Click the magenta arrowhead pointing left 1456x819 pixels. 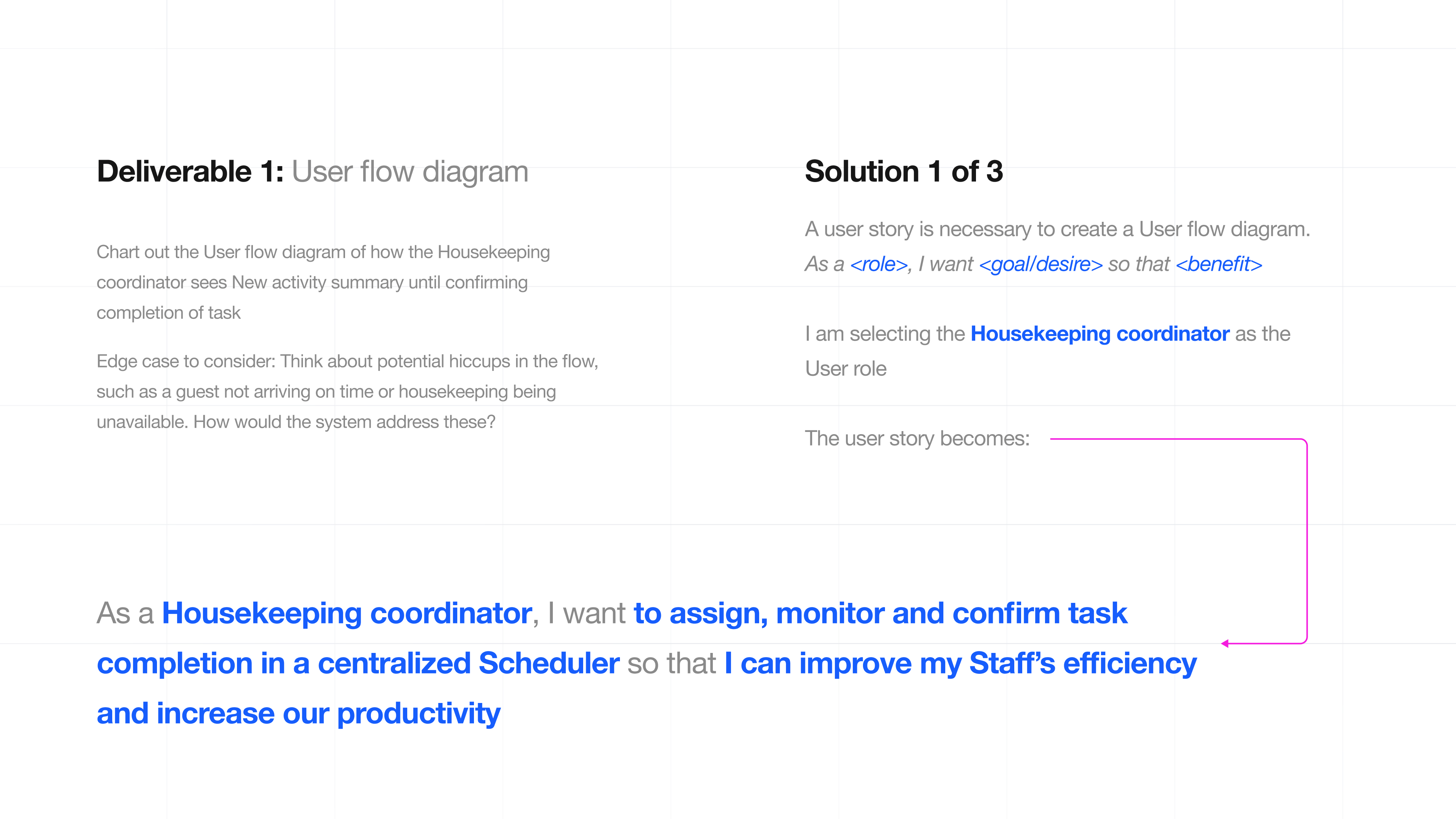point(1225,643)
